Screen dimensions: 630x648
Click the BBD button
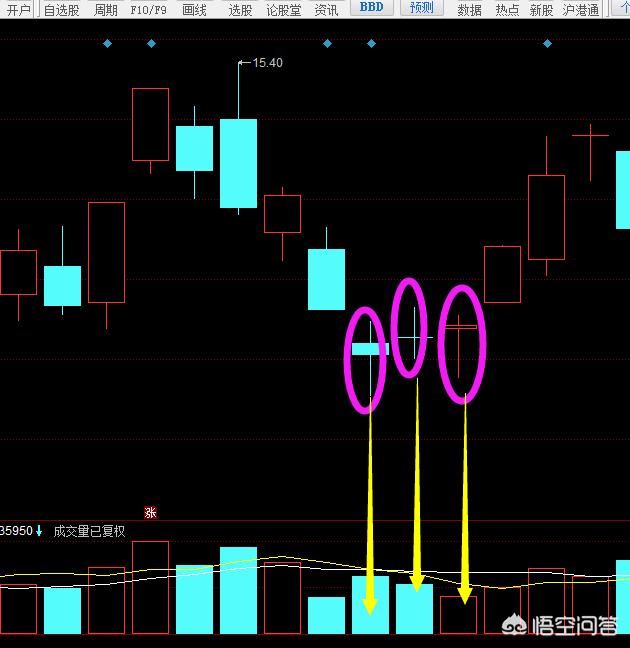click(371, 7)
